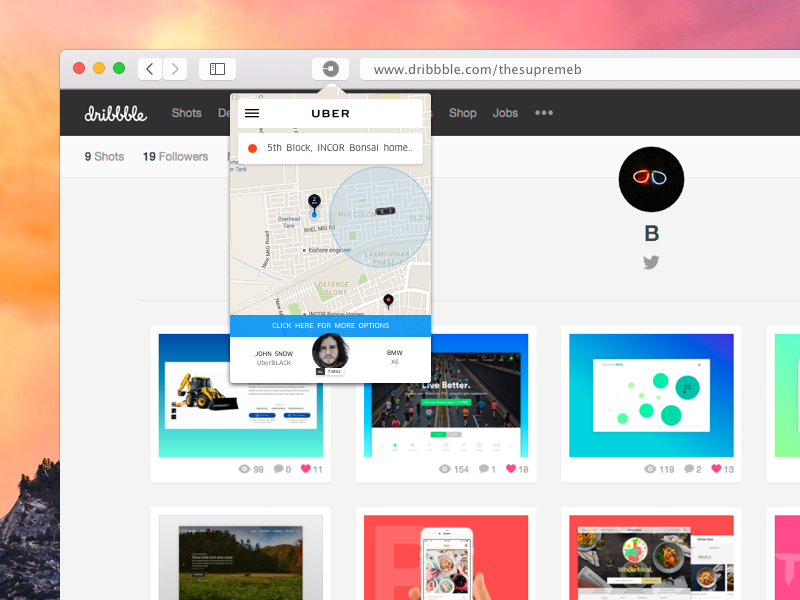Click the heart icon showing 18 likes

coord(511,468)
